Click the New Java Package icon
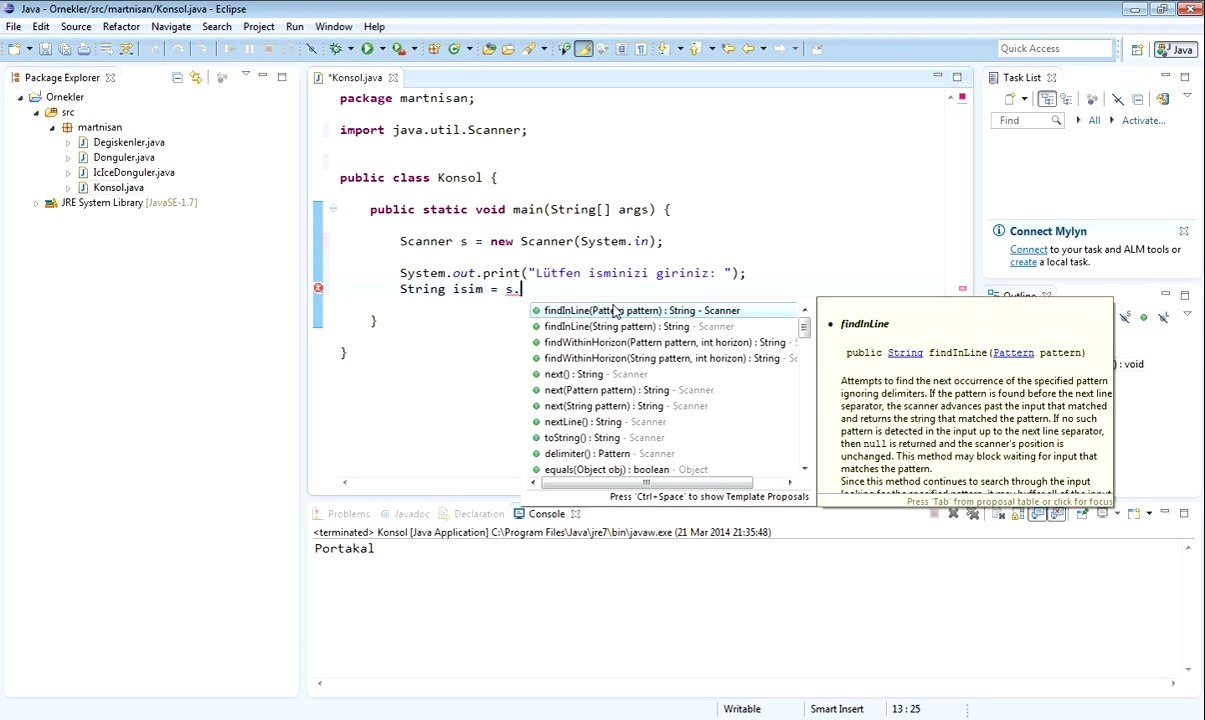Image resolution: width=1205 pixels, height=720 pixels. [433, 48]
